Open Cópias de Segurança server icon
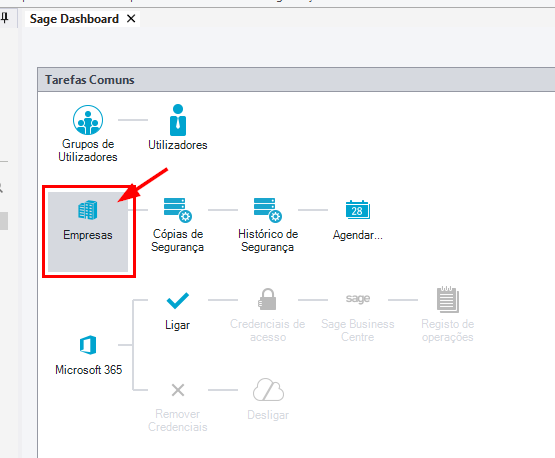Screen dimensions: 555x458 pos(178,210)
